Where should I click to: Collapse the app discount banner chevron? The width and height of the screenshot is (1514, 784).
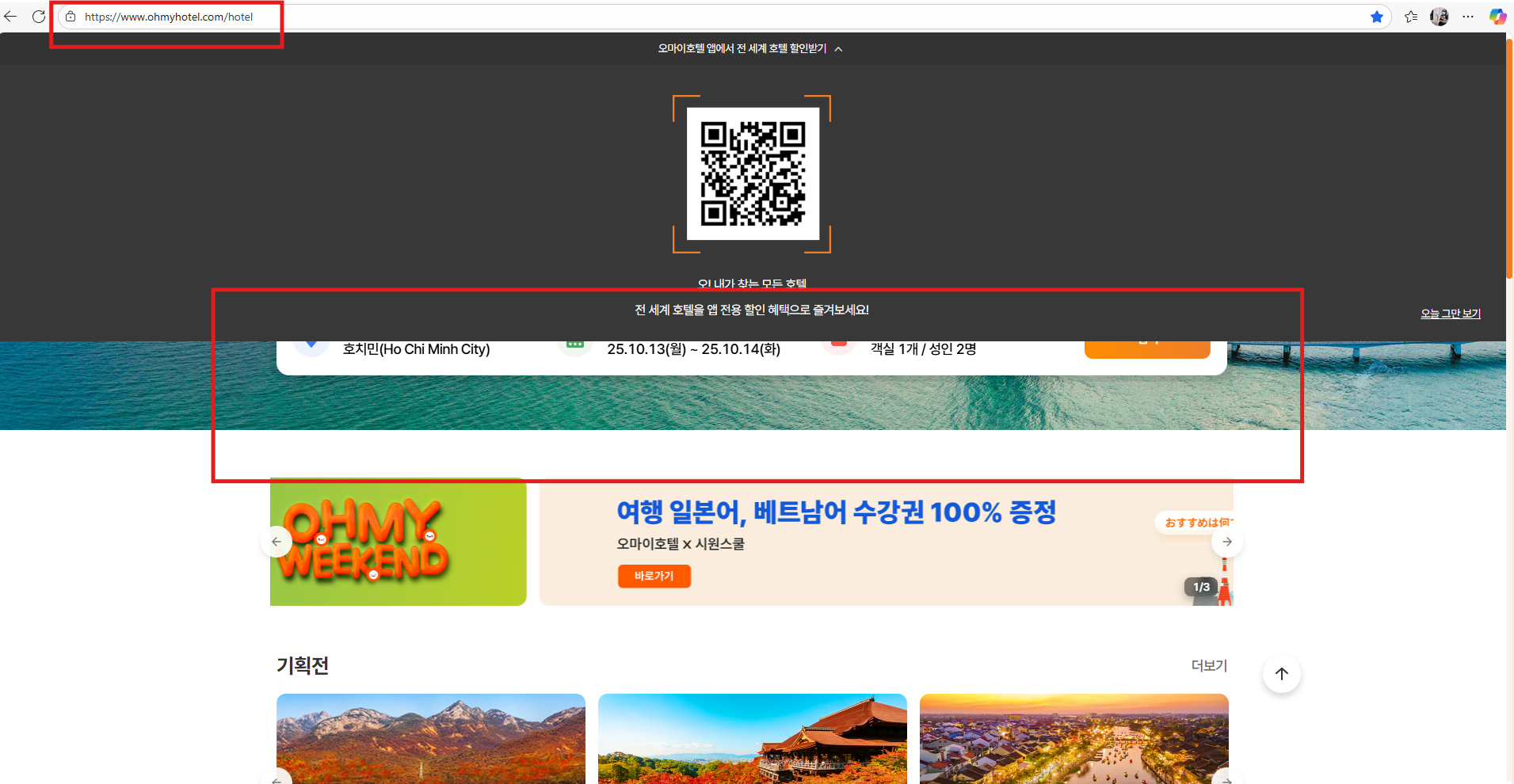click(x=838, y=49)
